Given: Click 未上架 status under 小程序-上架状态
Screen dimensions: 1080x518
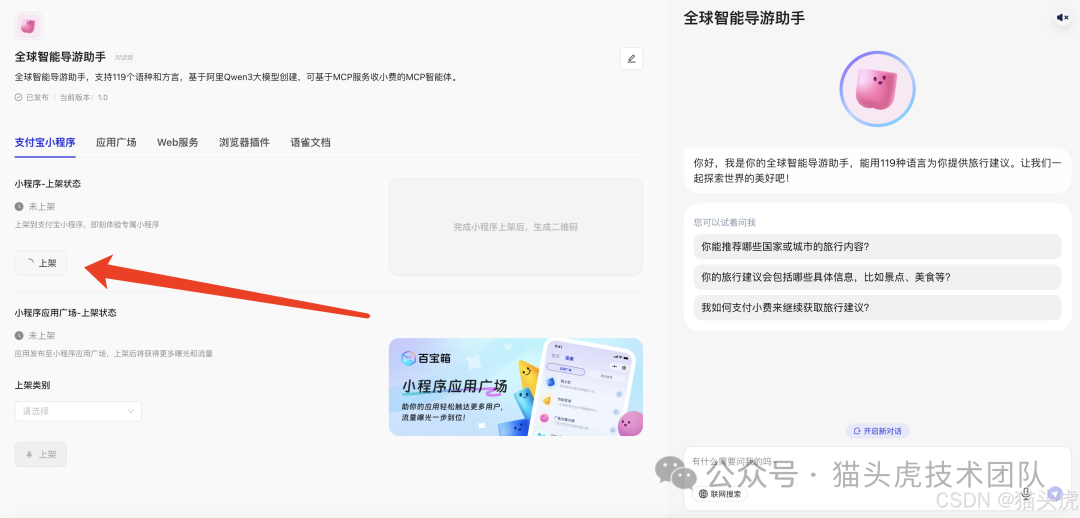Looking at the screenshot, I should click(x=35, y=206).
